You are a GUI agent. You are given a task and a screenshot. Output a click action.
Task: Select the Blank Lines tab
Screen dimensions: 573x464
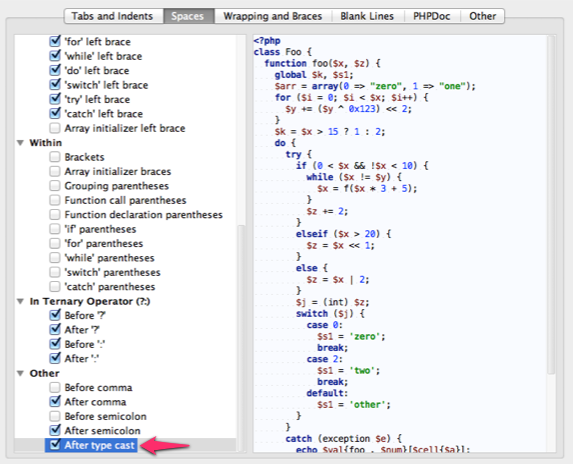(x=367, y=16)
